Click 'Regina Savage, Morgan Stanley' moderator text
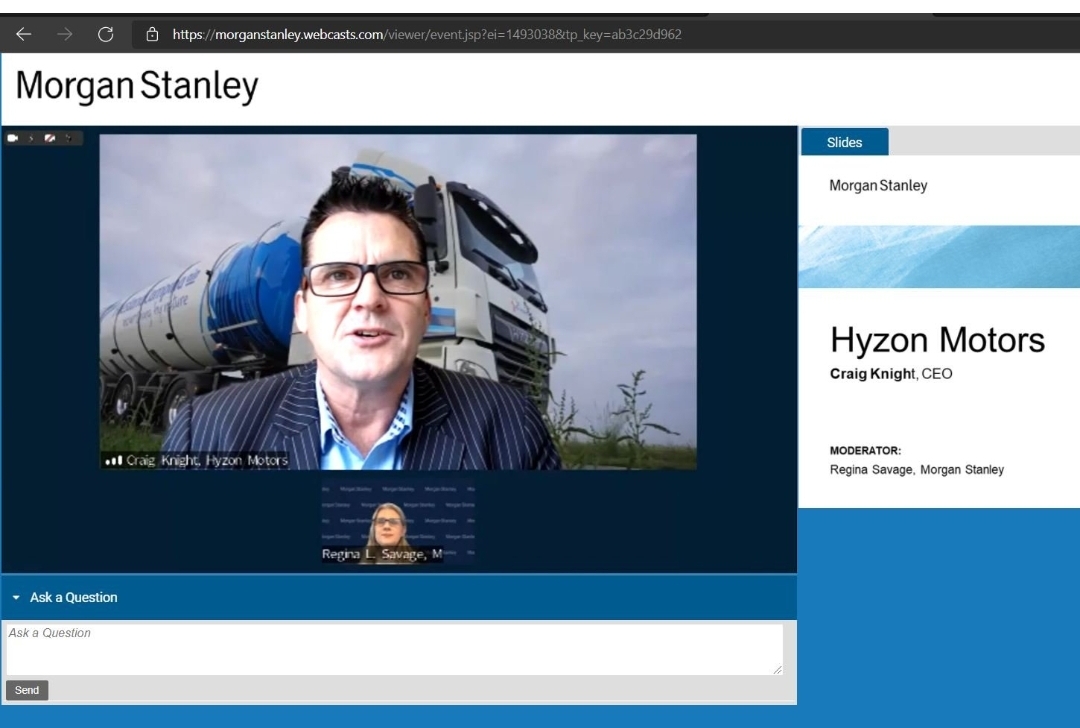Viewport: 1080px width, 728px height. pyautogui.click(x=916, y=470)
